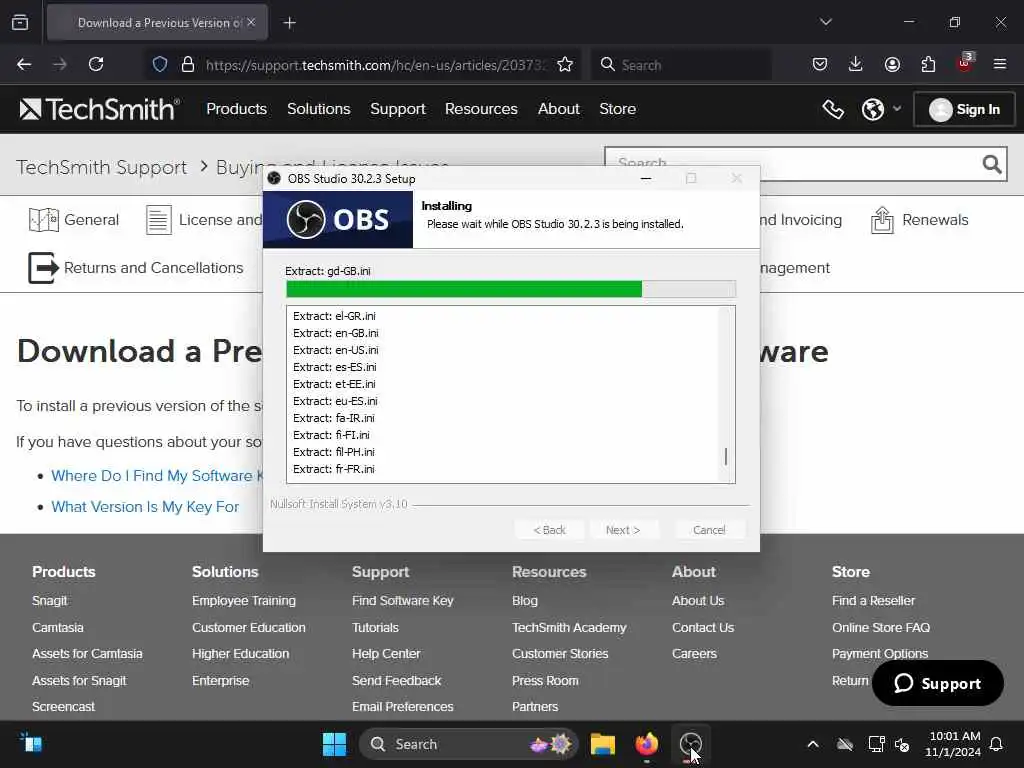This screenshot has width=1024, height=768.
Task: Minimize the OBS Studio Setup window
Action: [646, 178]
